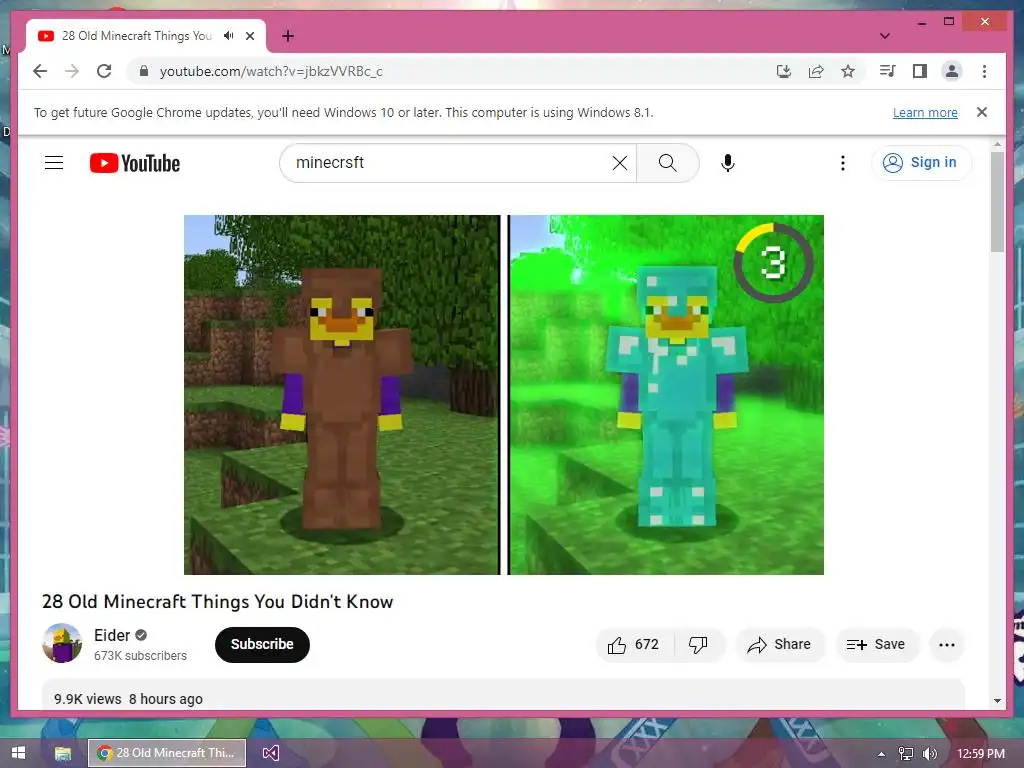Dislike this video
This screenshot has width=1024, height=768.
pos(698,645)
